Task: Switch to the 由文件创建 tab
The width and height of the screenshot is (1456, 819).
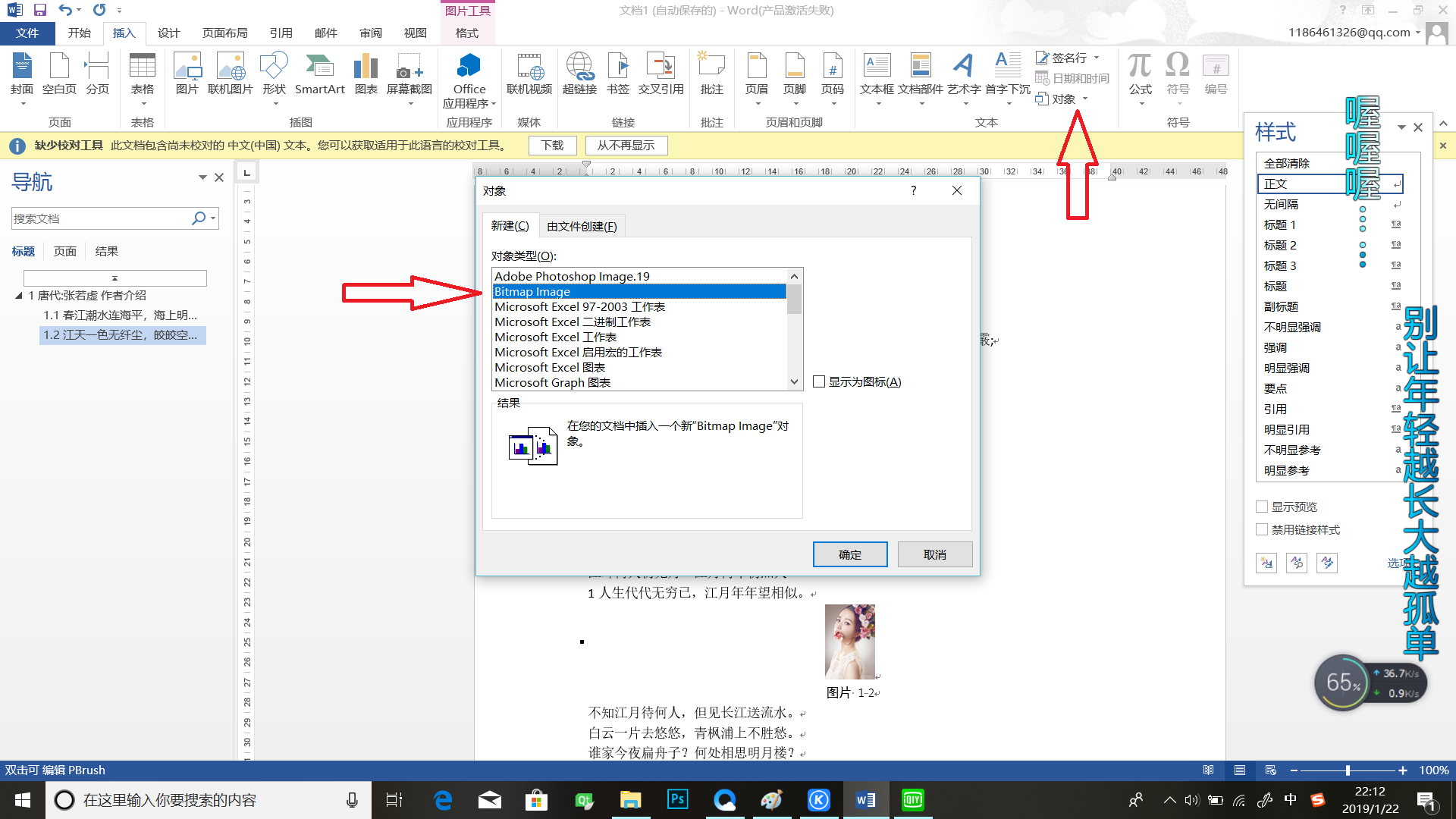Action: (582, 226)
